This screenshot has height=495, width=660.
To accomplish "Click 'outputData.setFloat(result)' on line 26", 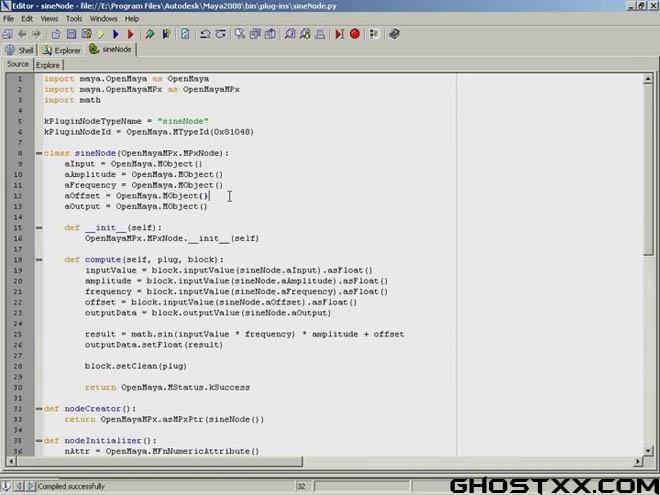I will 154,345.
